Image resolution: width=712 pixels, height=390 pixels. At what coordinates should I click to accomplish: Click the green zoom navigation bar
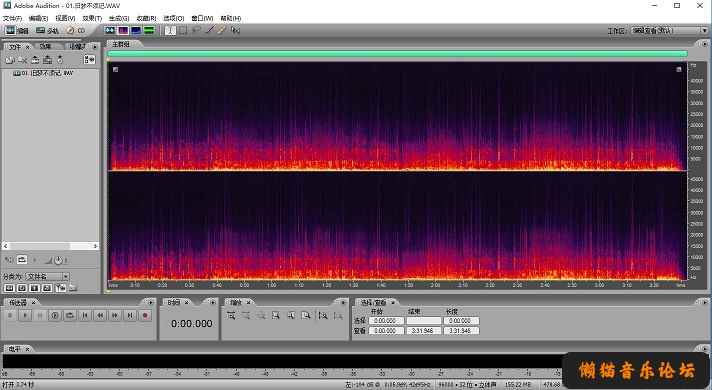click(397, 54)
